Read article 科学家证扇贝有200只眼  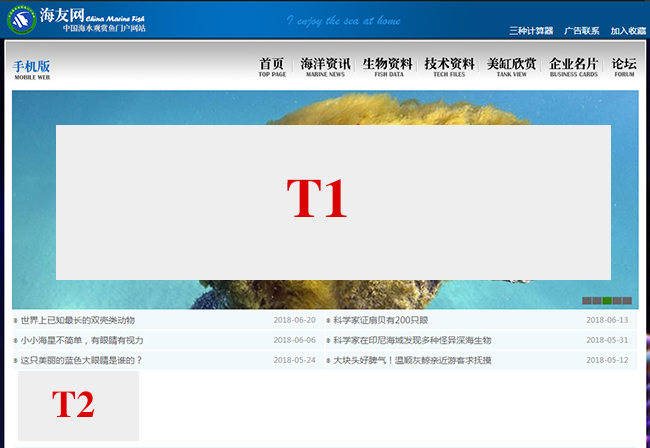click(380, 320)
